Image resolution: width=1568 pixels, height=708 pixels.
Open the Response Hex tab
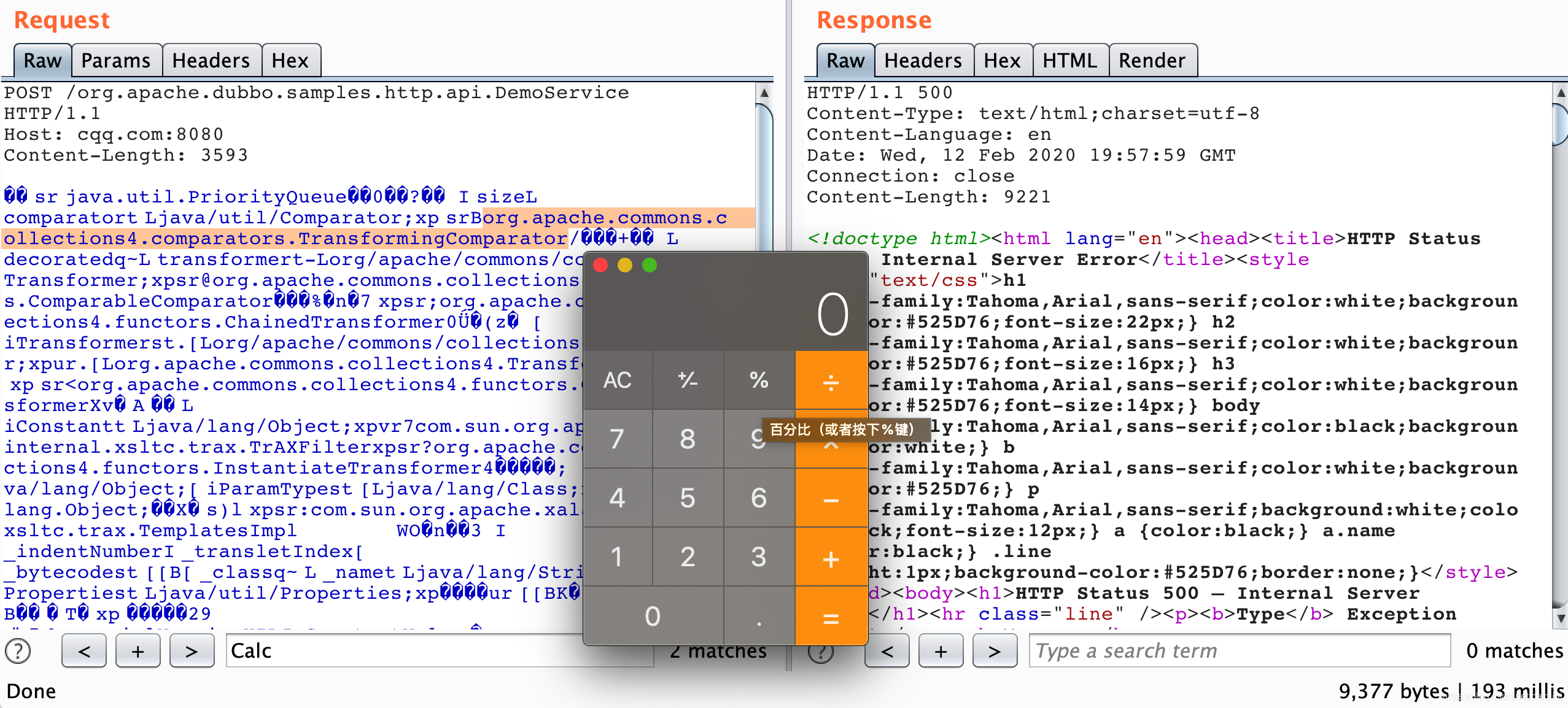pyautogui.click(x=1003, y=60)
